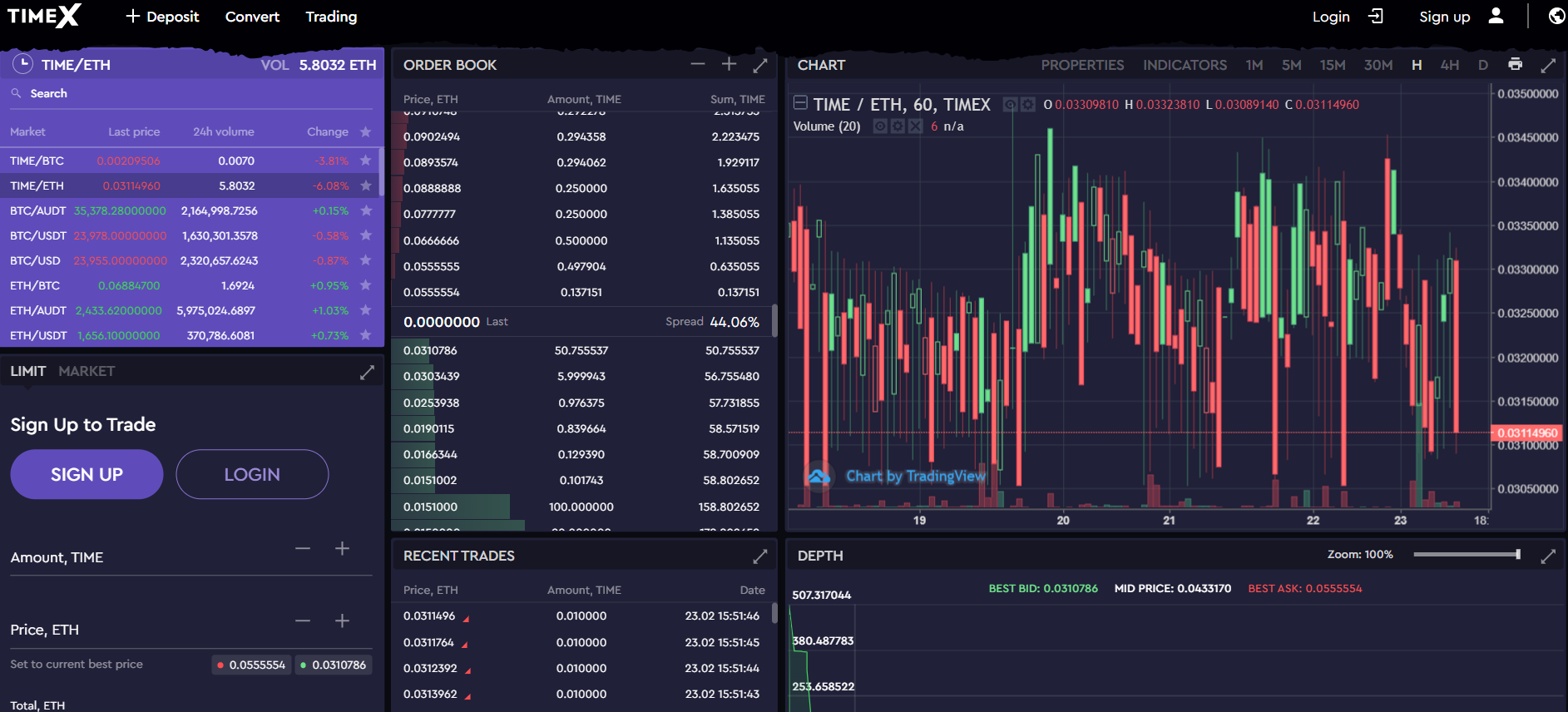Collapse the chart legend box toggle
The image size is (1568, 712).
800,103
